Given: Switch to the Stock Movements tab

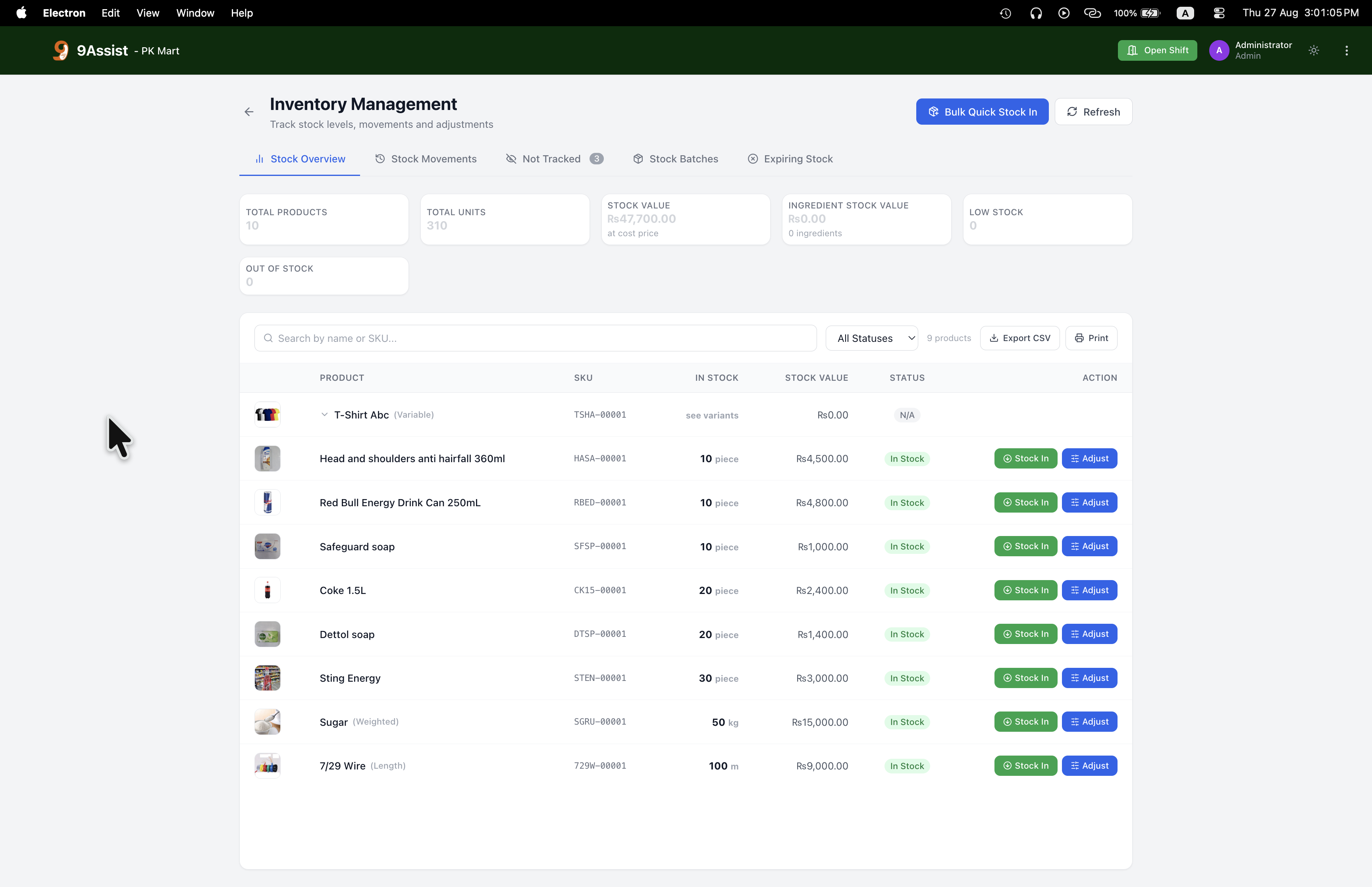Looking at the screenshot, I should 426,159.
